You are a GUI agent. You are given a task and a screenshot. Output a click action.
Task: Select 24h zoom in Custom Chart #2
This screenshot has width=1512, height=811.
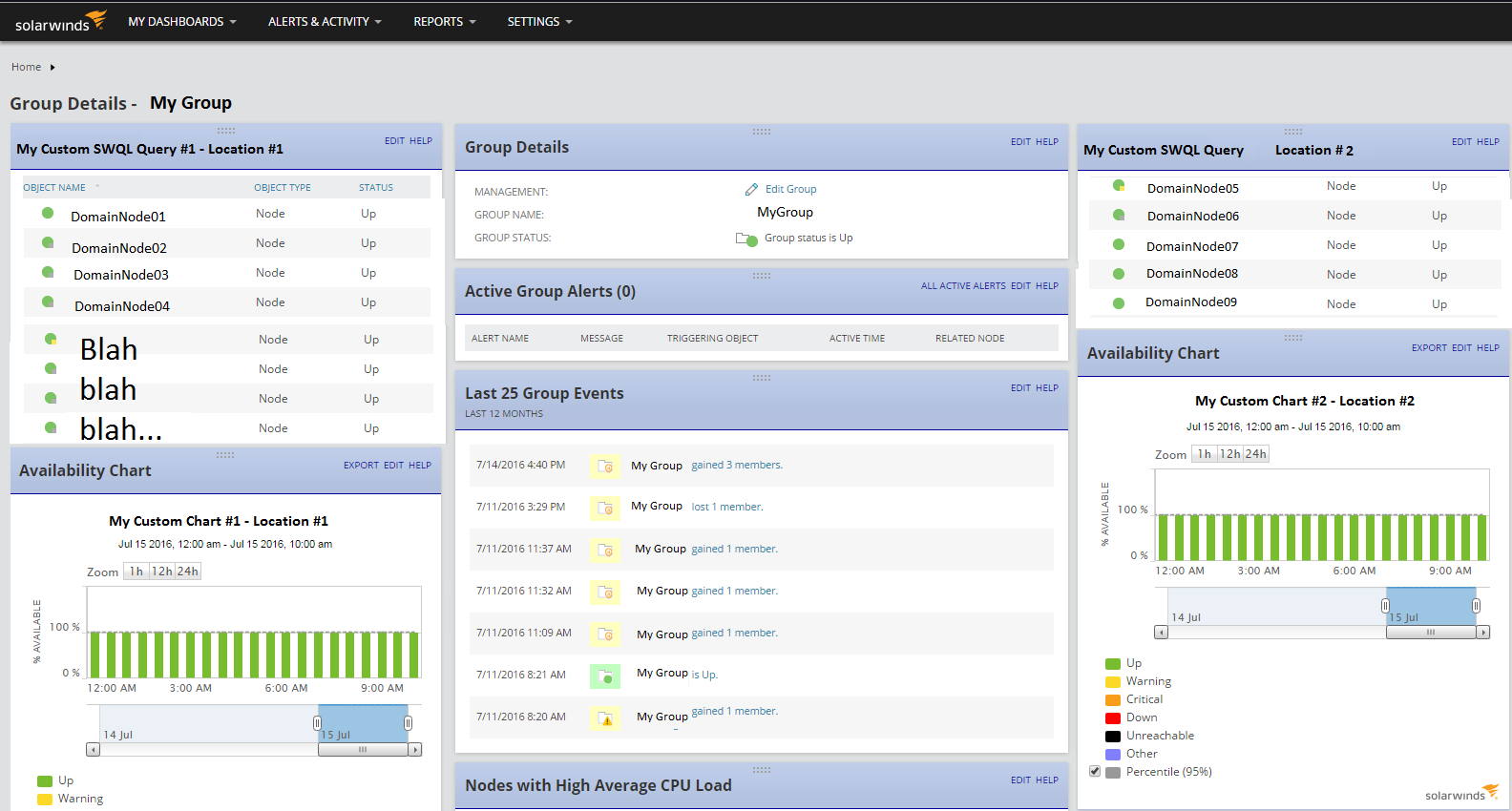point(1256,454)
